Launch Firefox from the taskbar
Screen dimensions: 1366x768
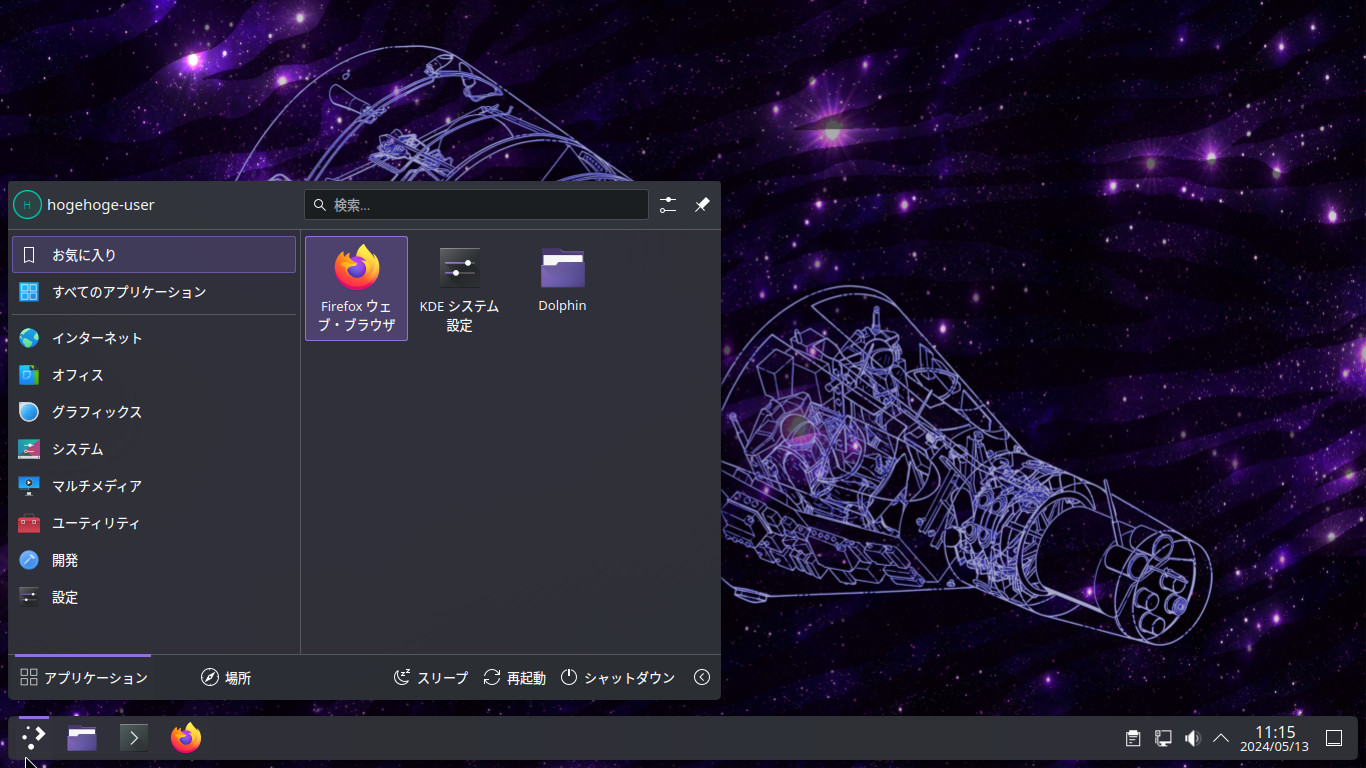click(186, 738)
